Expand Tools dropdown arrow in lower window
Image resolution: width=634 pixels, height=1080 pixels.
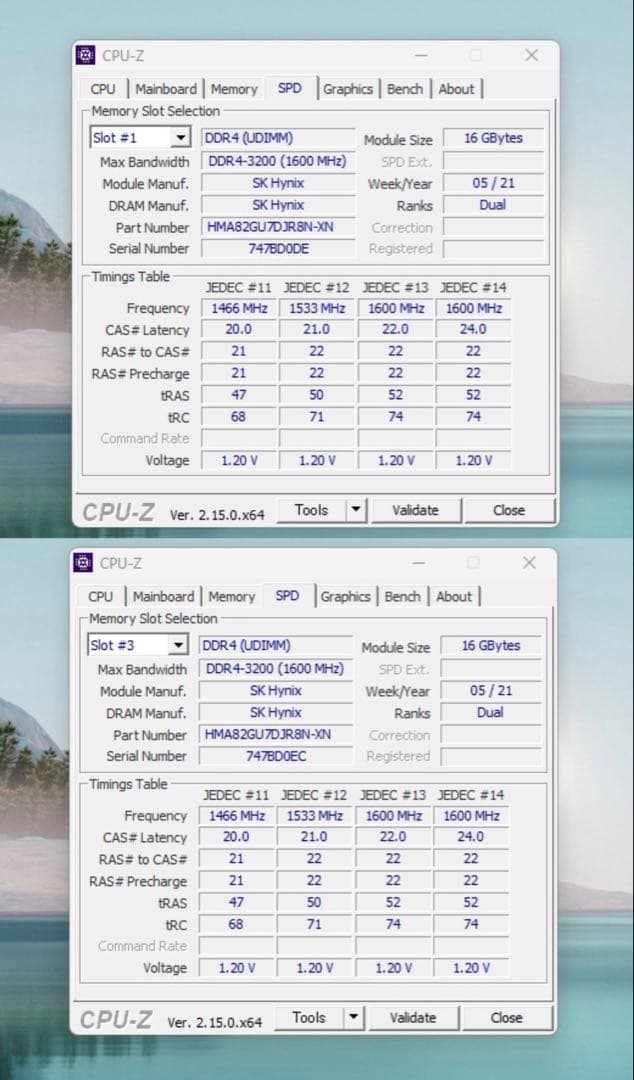[353, 1017]
